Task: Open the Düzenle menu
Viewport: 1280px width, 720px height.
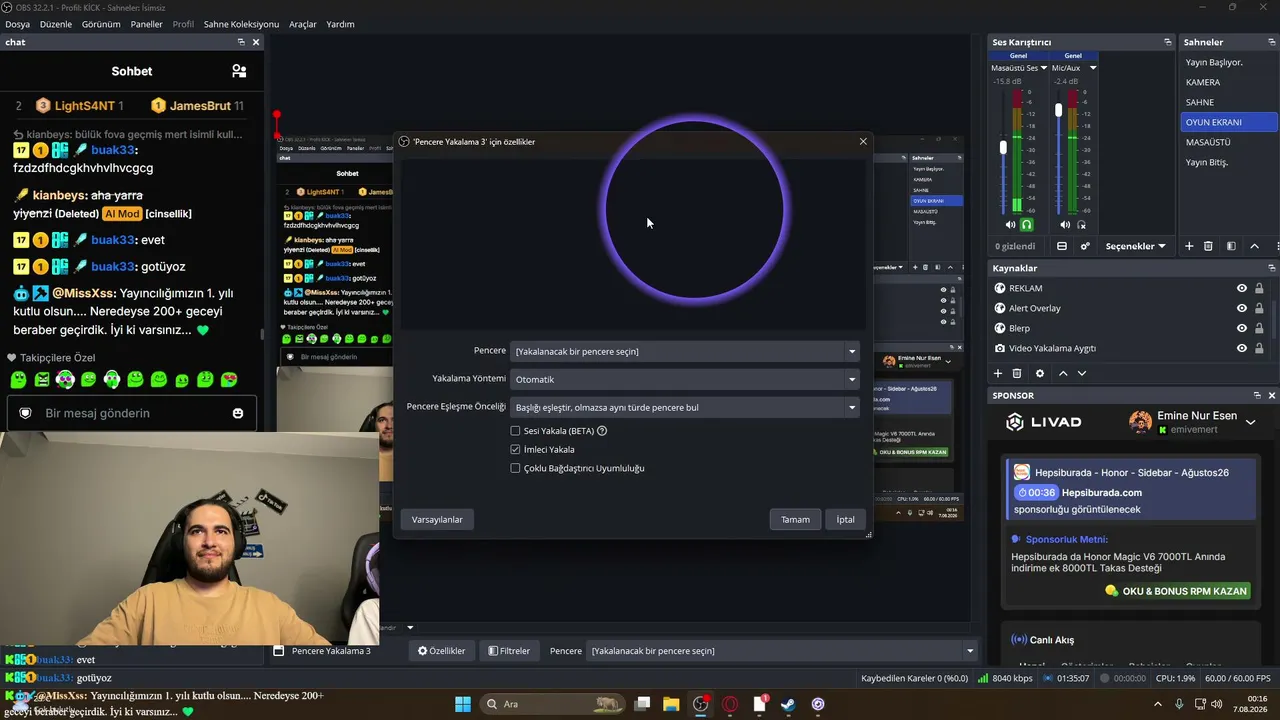Action: [56, 24]
